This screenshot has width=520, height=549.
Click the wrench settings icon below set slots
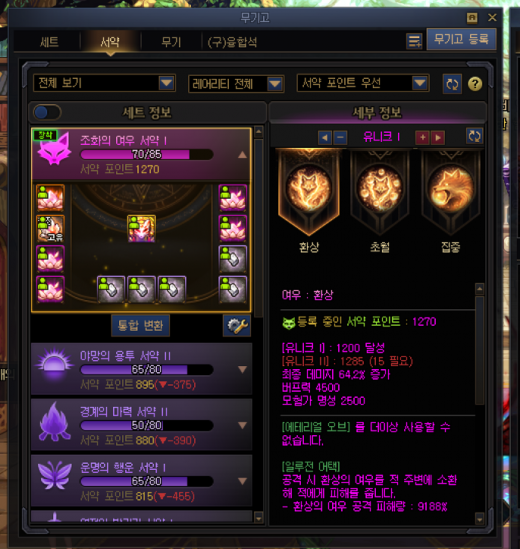(x=237, y=325)
